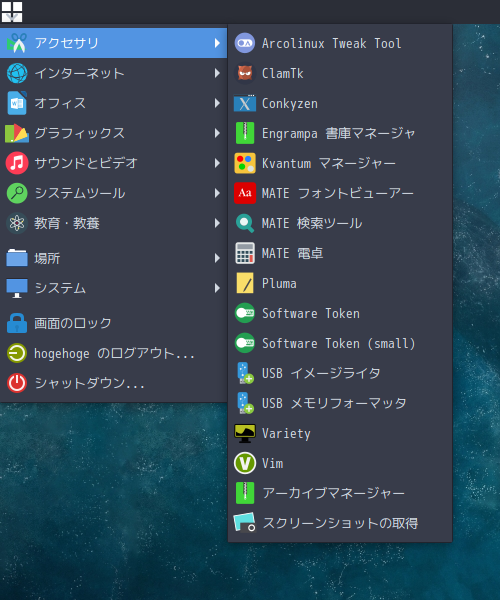The height and width of the screenshot is (600, 500).
Task: Click the Arcolinux Tweak Tool icon
Action: [x=245, y=43]
